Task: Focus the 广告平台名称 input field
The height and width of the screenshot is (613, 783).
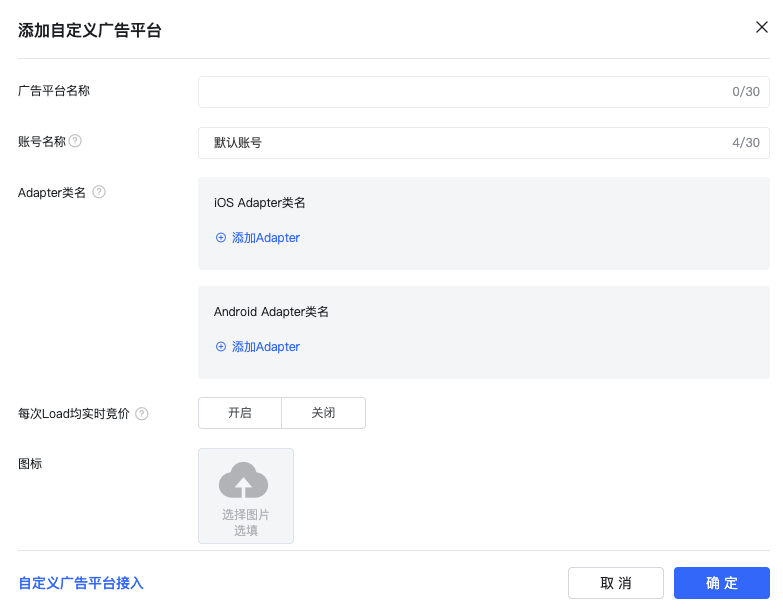Action: [460, 92]
